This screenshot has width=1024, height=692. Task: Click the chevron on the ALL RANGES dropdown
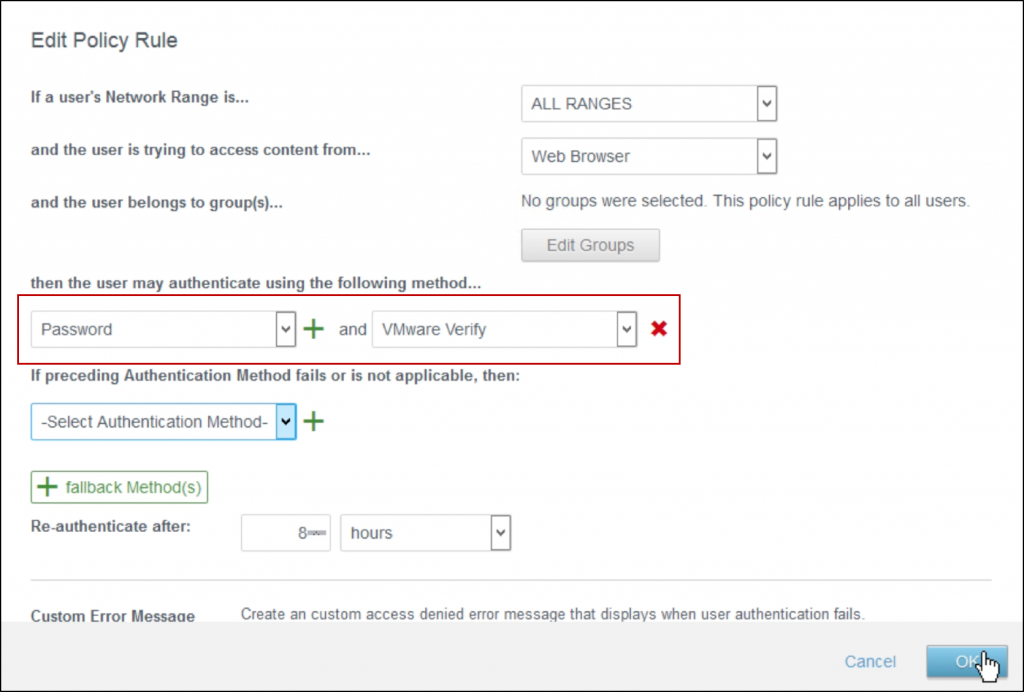tap(765, 103)
